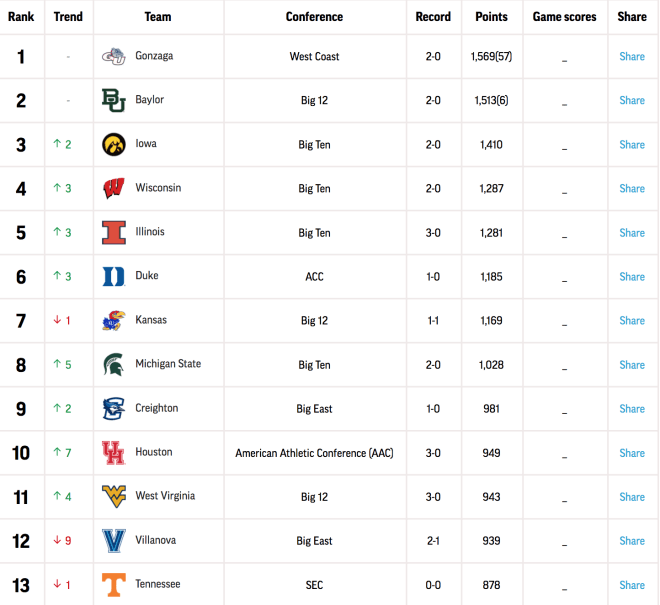660x605 pixels.
Task: Share the Gonzaga ranking
Action: (x=632, y=56)
